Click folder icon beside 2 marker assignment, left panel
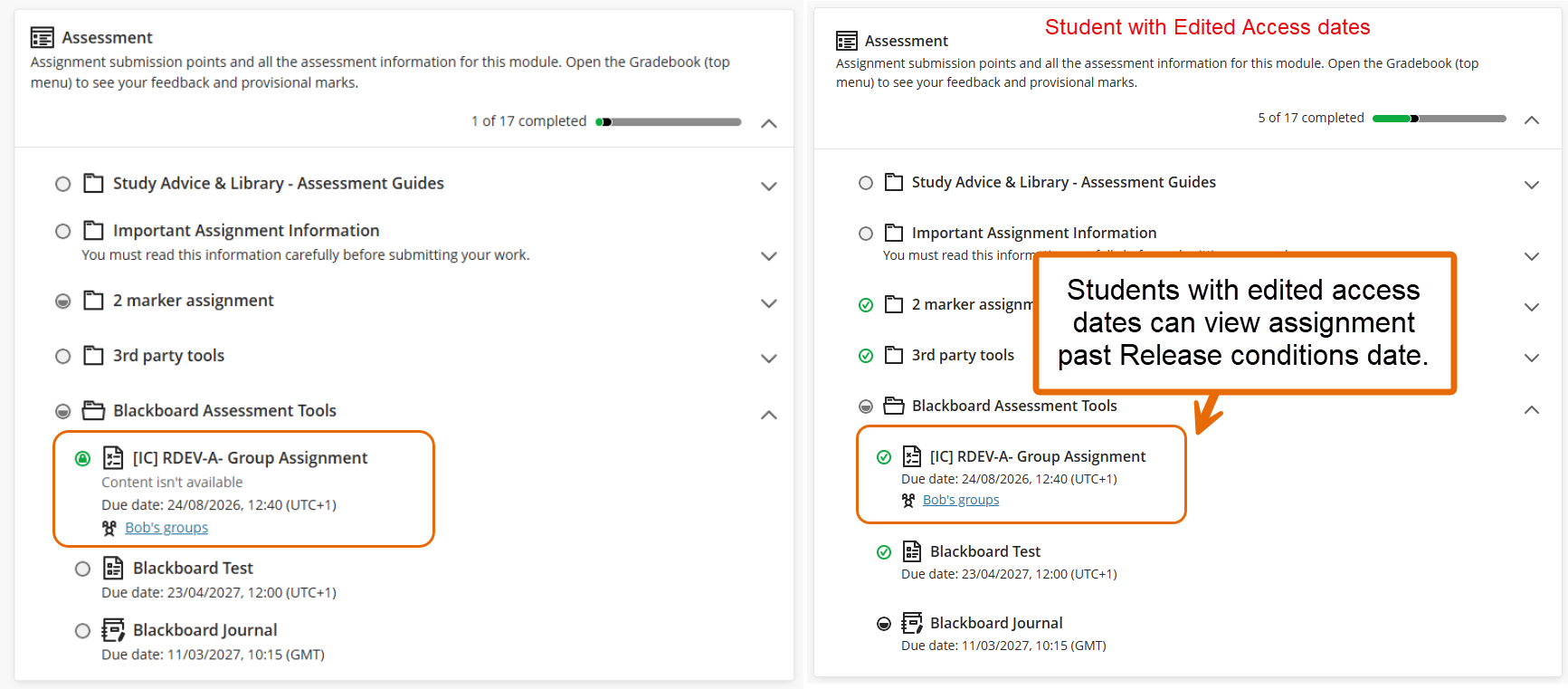 pyautogui.click(x=93, y=300)
